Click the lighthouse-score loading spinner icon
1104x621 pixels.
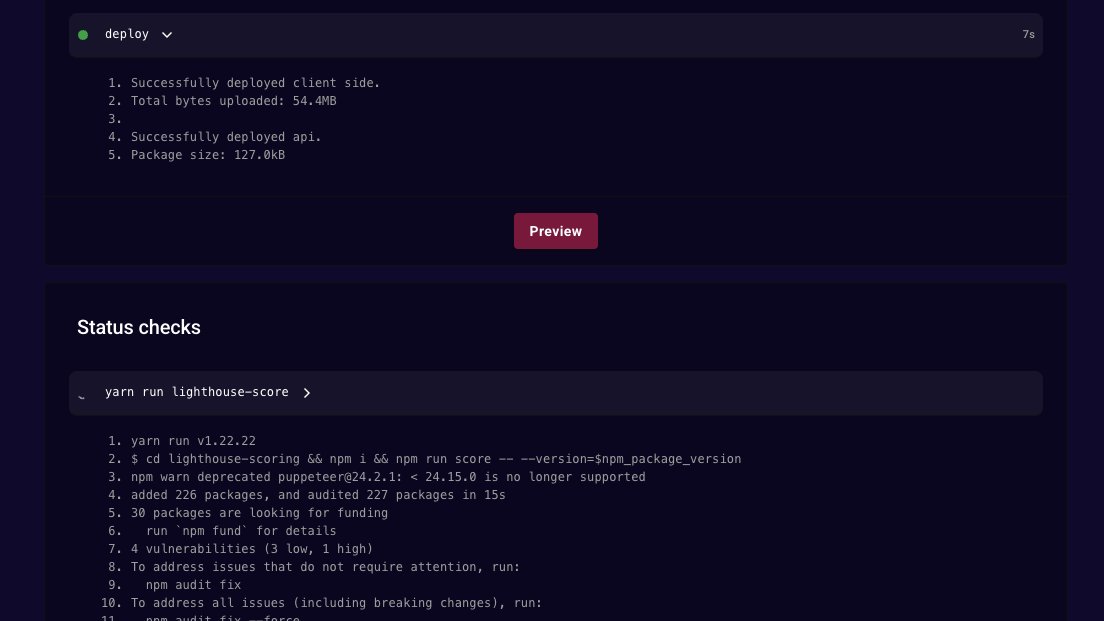[82, 396]
